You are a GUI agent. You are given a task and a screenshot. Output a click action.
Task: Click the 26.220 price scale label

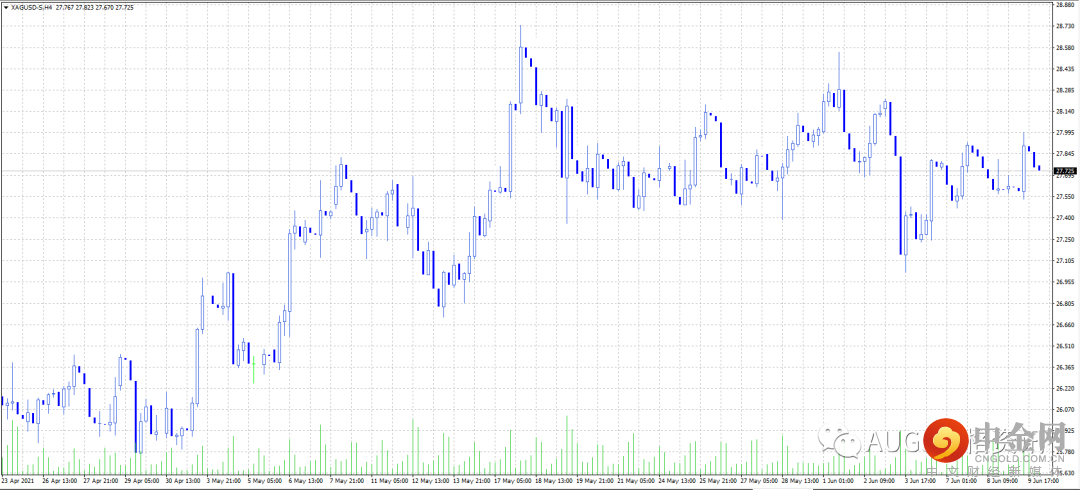click(1064, 389)
